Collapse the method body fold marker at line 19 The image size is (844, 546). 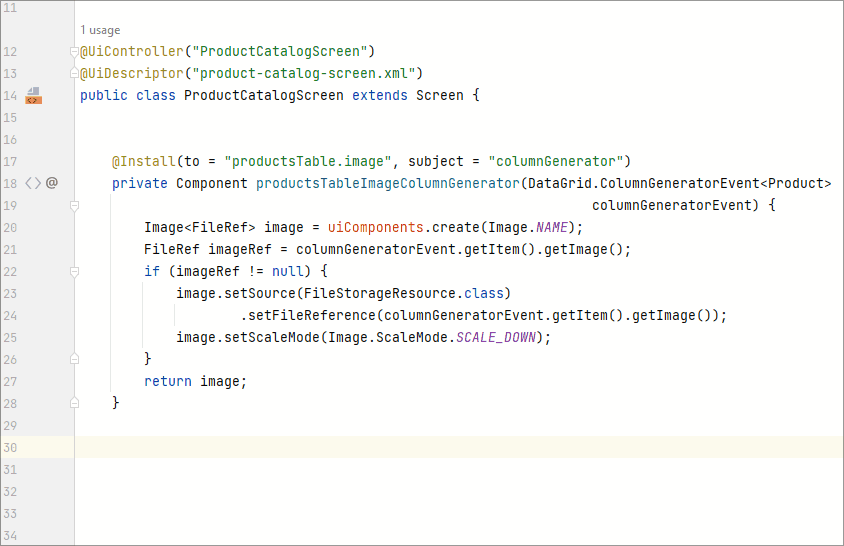tap(75, 206)
